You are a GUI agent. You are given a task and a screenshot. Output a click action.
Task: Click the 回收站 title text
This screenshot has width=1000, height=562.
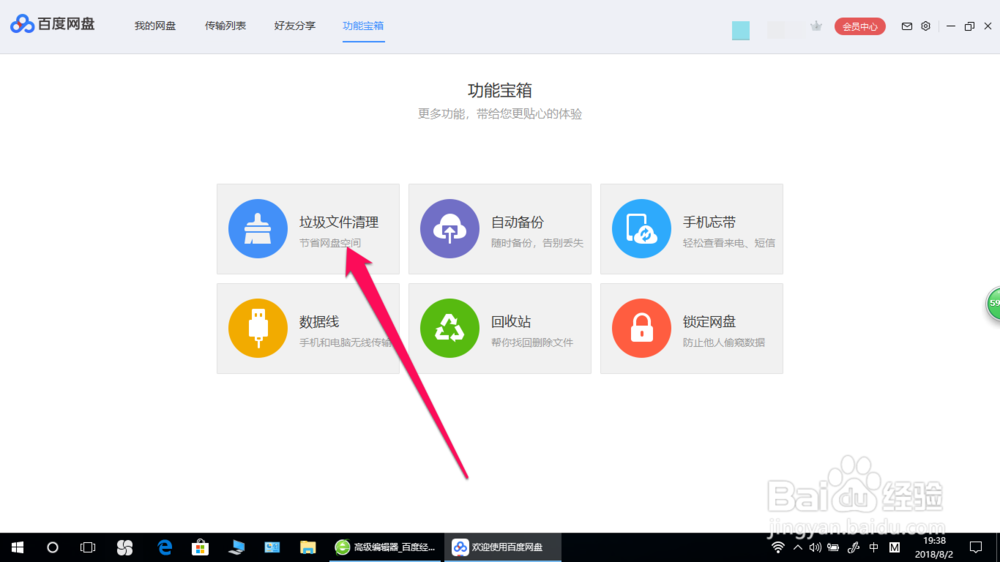511,322
